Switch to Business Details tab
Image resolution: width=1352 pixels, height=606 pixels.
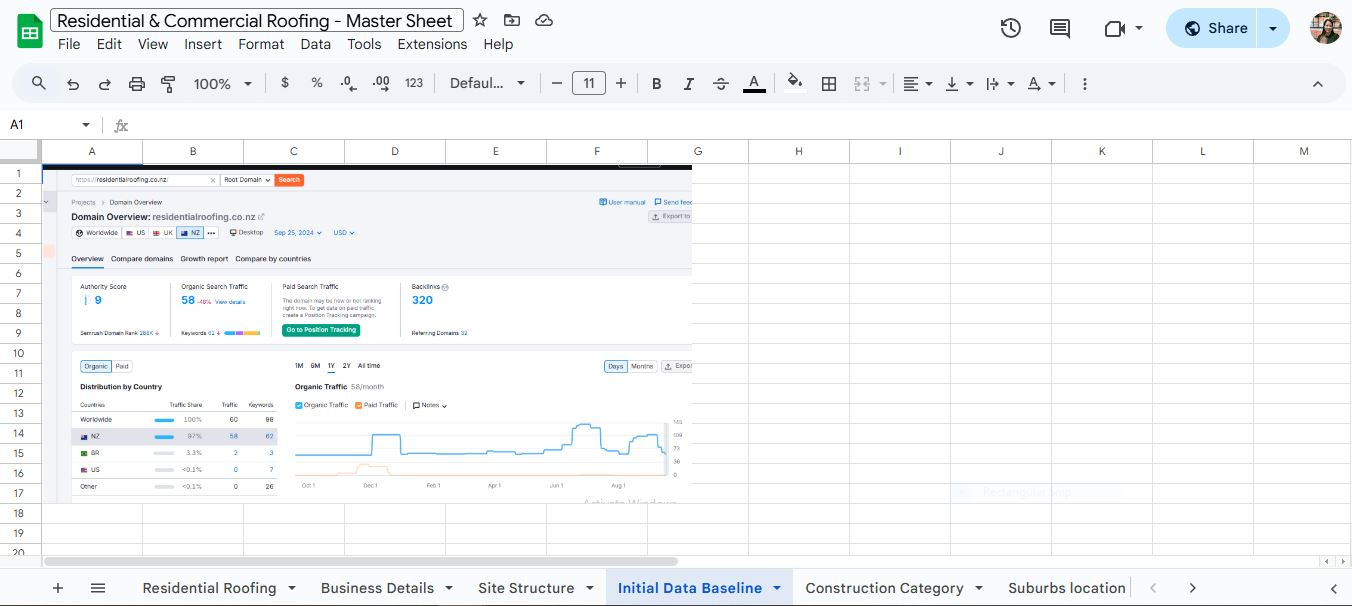pyautogui.click(x=386, y=588)
